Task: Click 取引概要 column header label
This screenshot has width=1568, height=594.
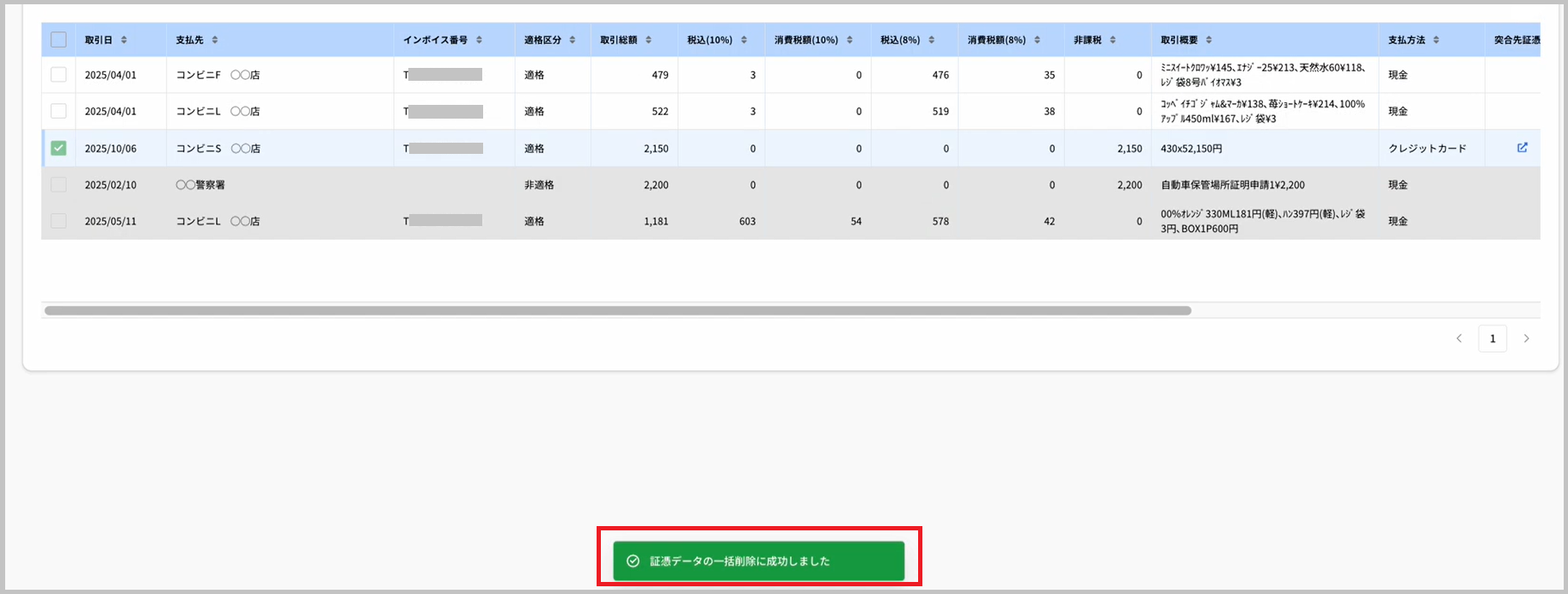Action: [x=1179, y=40]
